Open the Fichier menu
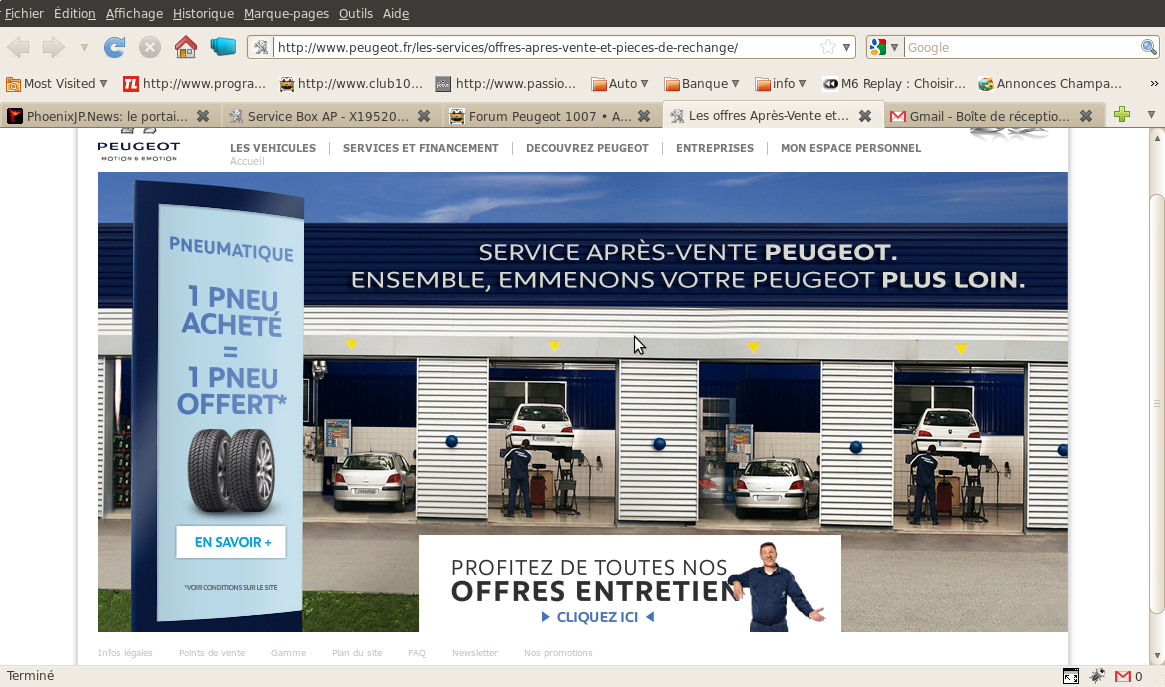This screenshot has width=1165, height=687. point(24,13)
